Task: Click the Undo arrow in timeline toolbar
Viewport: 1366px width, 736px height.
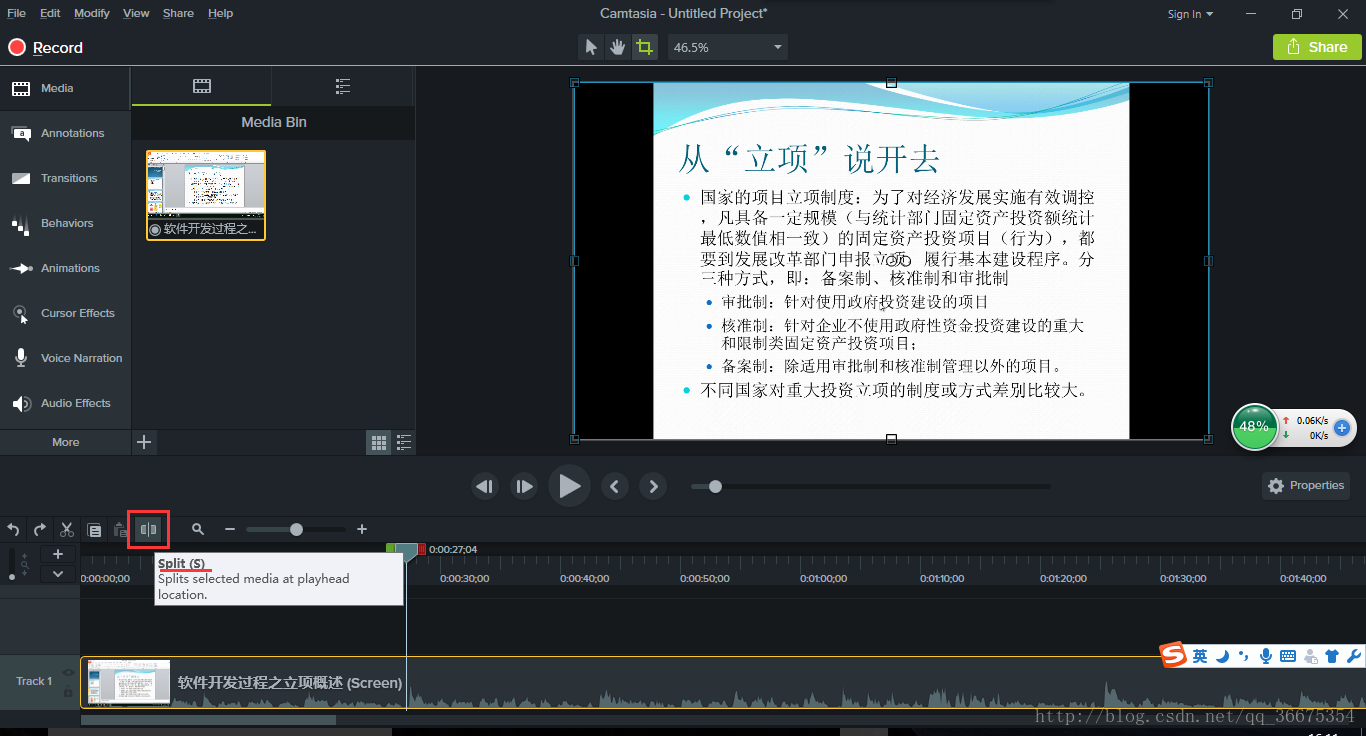Action: (x=14, y=530)
